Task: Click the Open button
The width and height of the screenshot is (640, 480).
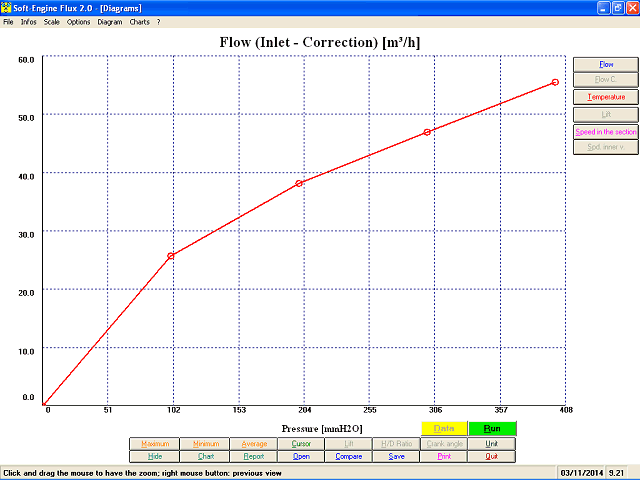Action: (301, 456)
